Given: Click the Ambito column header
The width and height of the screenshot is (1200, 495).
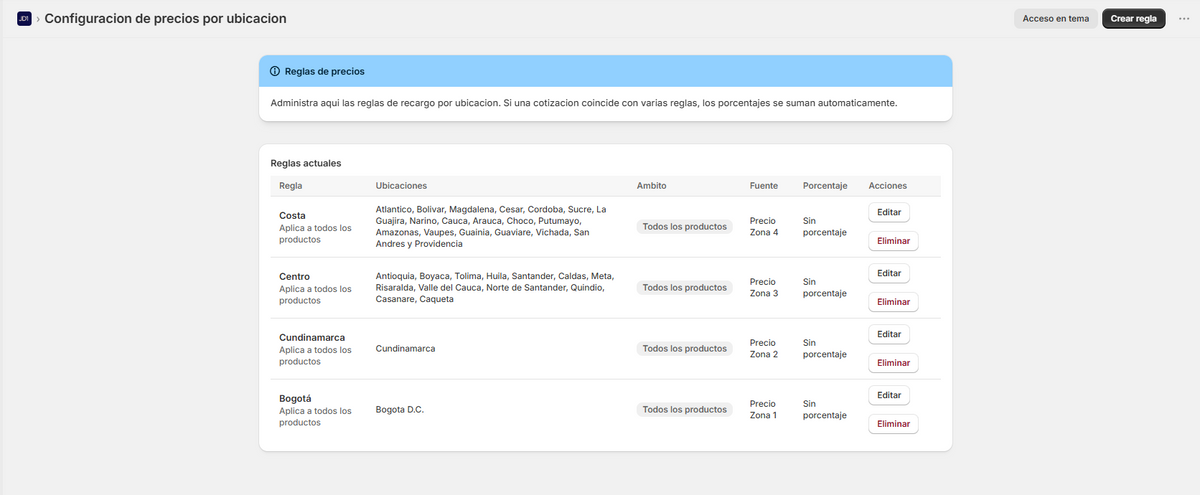Looking at the screenshot, I should click(651, 186).
